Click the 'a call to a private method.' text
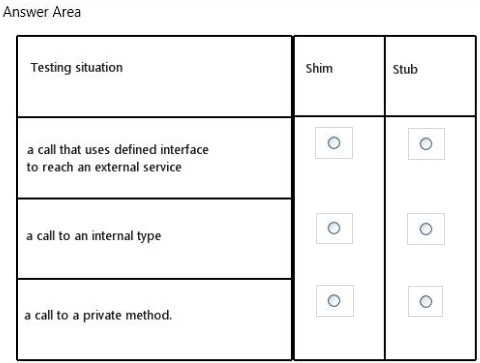Viewport: 480px width, 363px height. pos(98,315)
